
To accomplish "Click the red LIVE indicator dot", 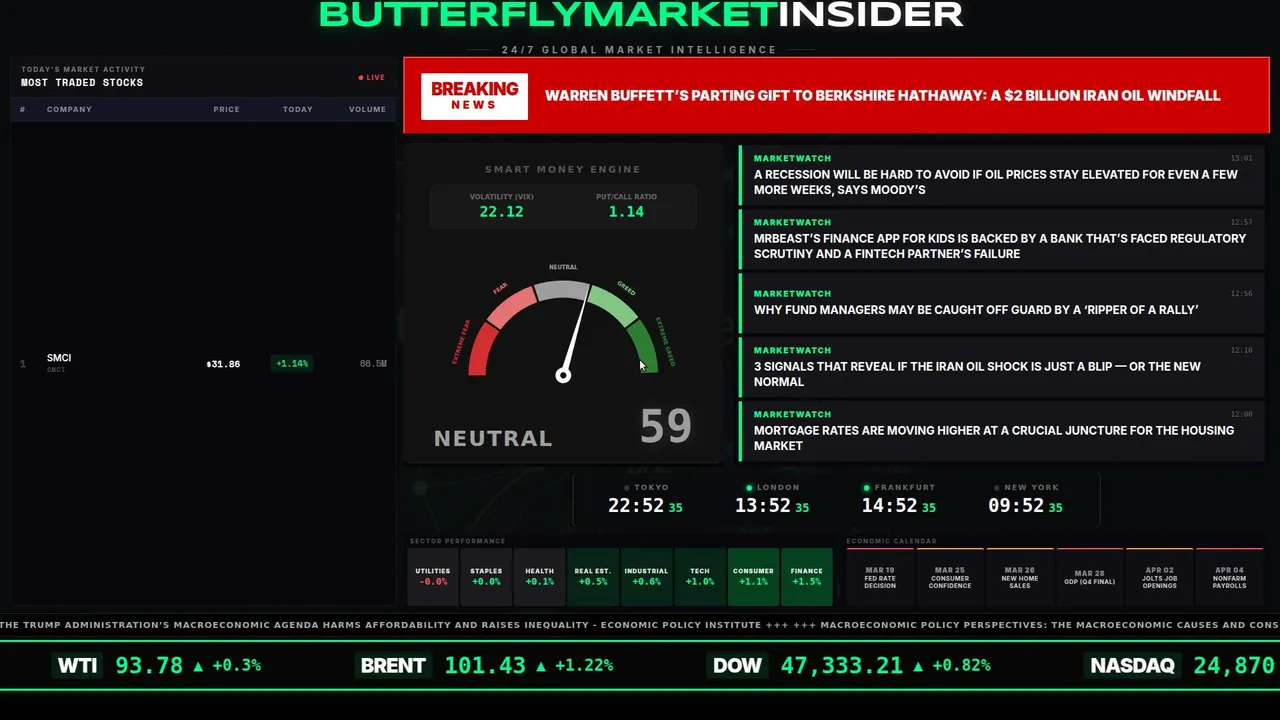I will click(361, 77).
